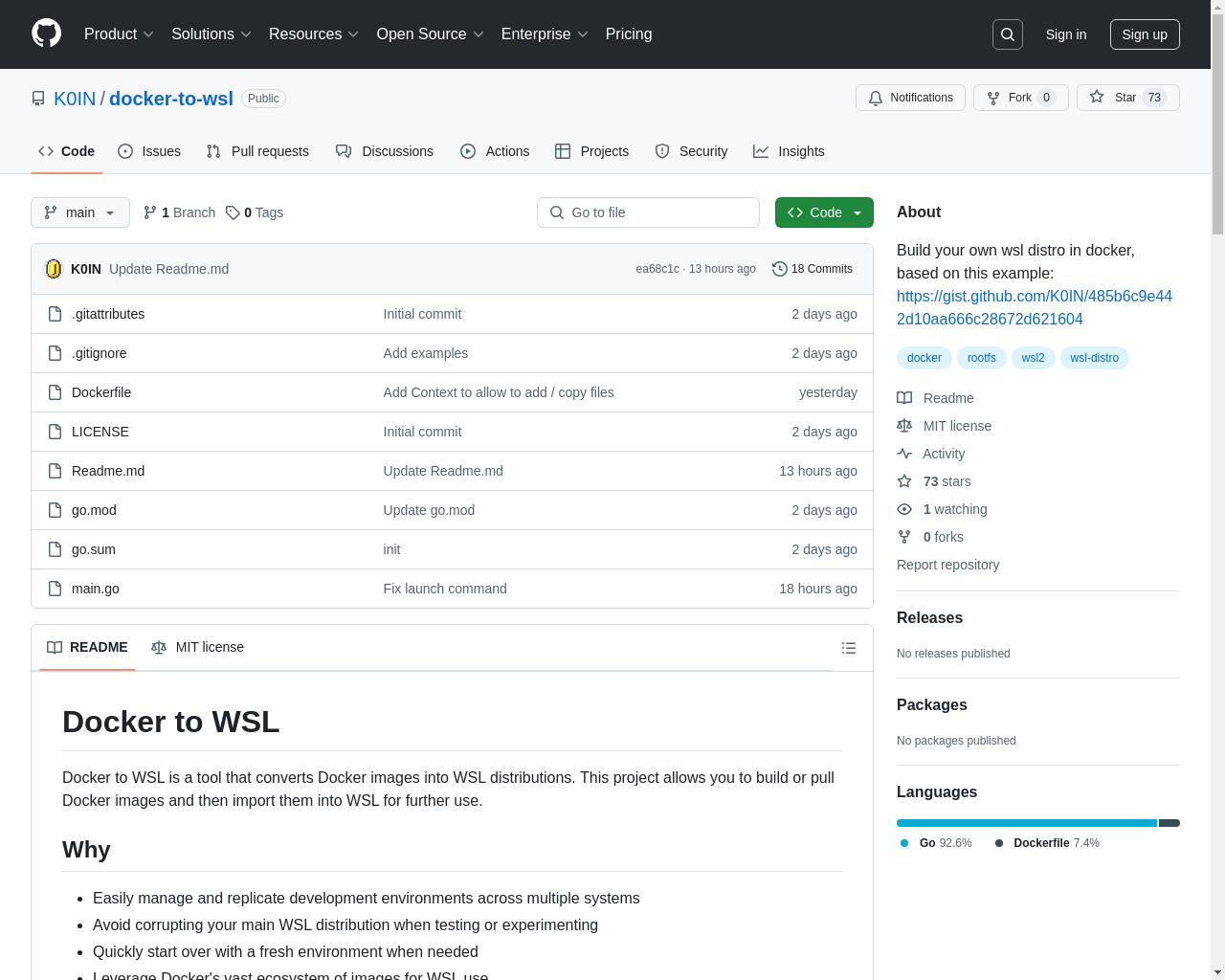Click the bell icon in Notifications
1225x980 pixels.
875,98
